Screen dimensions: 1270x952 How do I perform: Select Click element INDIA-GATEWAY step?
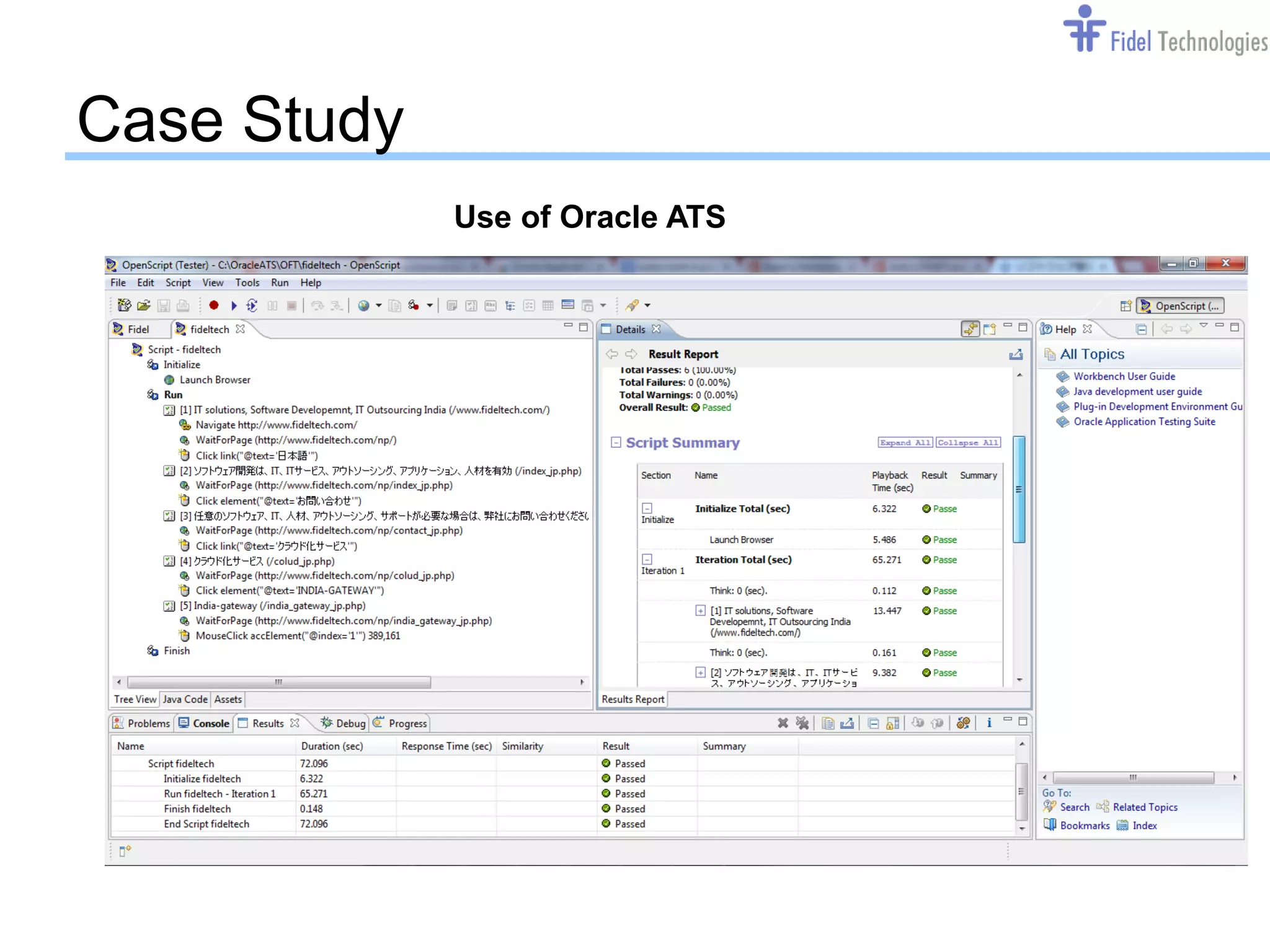point(290,591)
